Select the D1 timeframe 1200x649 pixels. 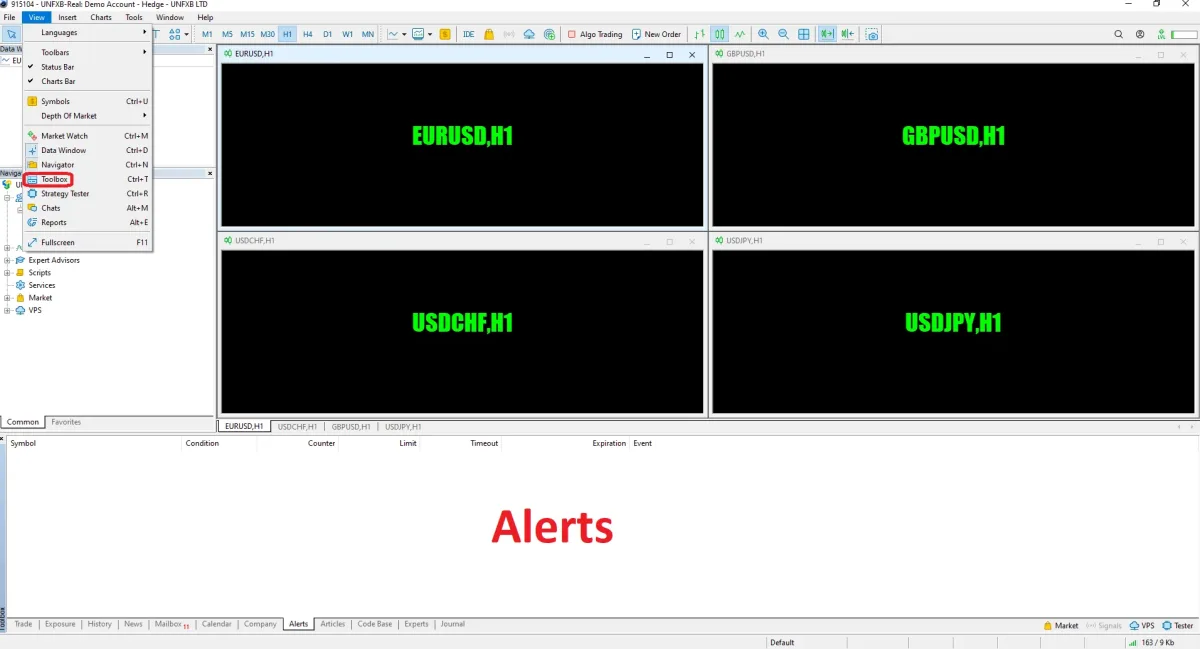[x=327, y=34]
